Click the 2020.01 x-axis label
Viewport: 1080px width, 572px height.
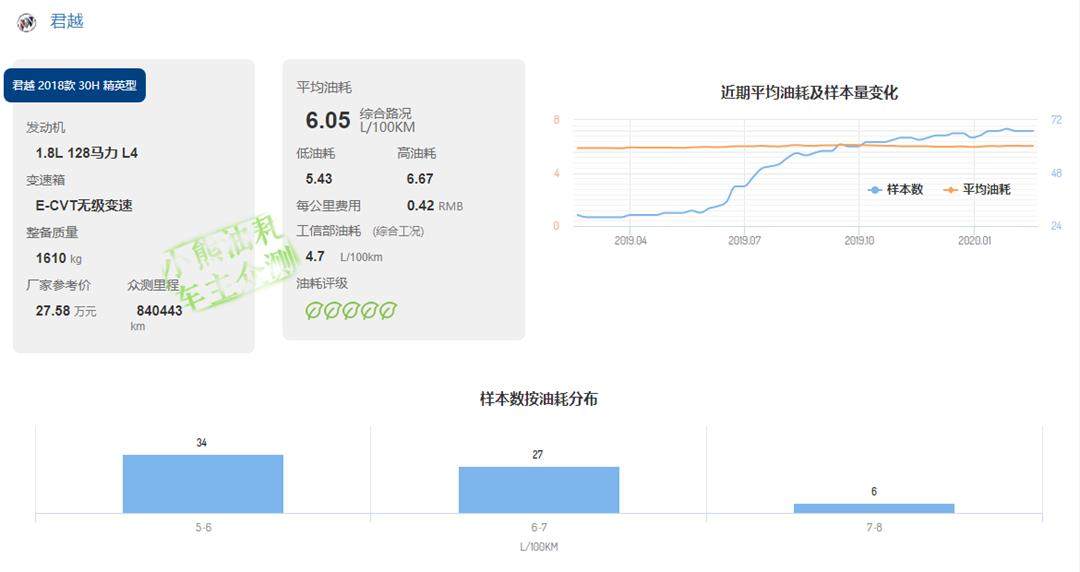click(x=974, y=241)
